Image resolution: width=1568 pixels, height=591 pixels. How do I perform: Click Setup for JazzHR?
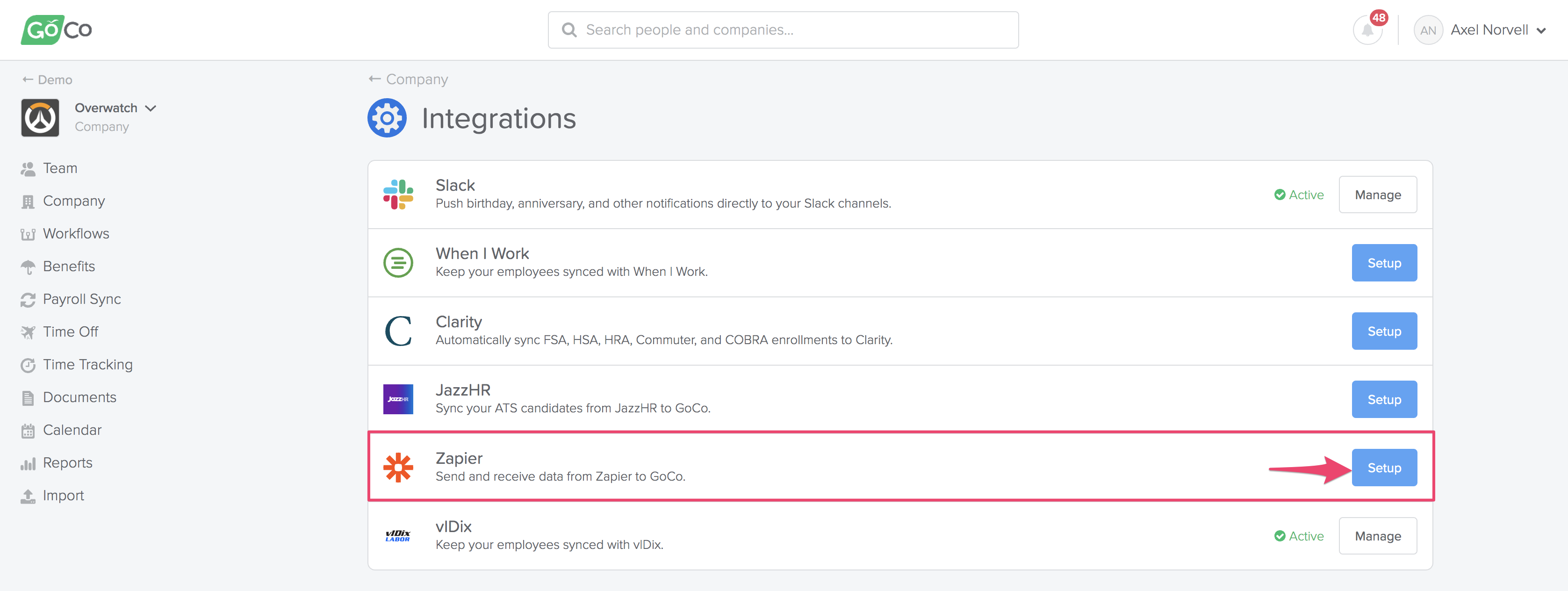coord(1384,399)
